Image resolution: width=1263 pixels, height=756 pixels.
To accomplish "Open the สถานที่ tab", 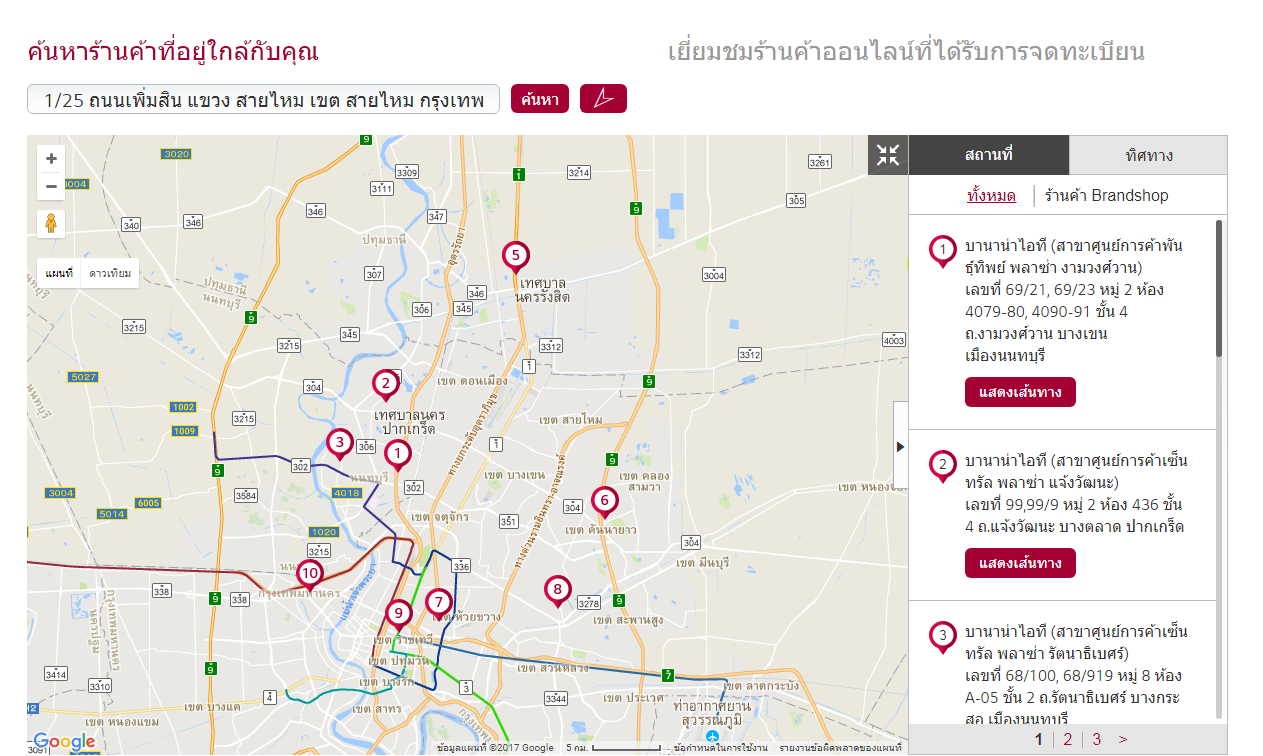I will click(x=989, y=155).
